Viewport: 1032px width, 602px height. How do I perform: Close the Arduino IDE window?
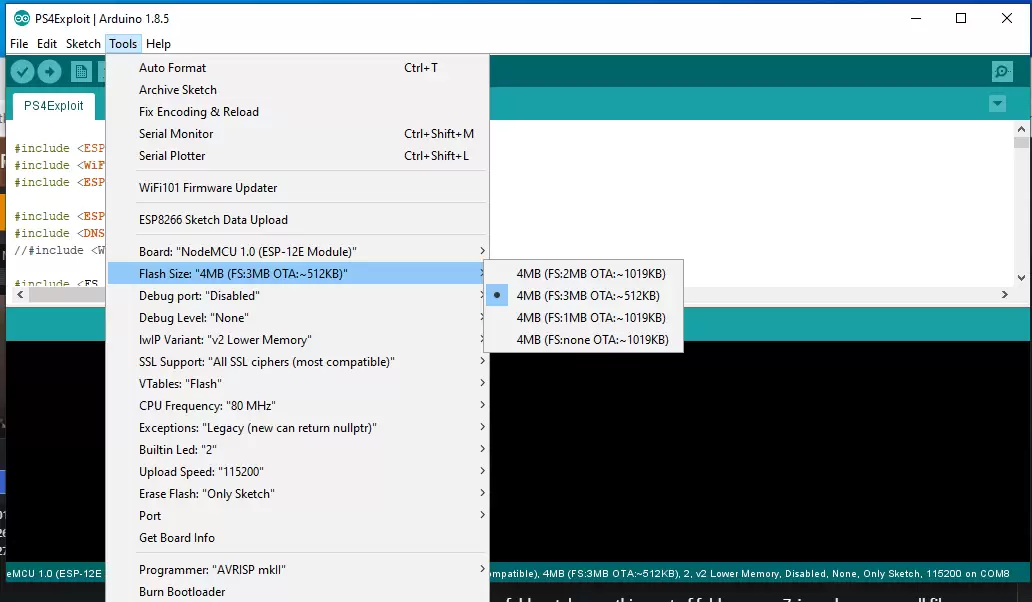pos(1007,18)
